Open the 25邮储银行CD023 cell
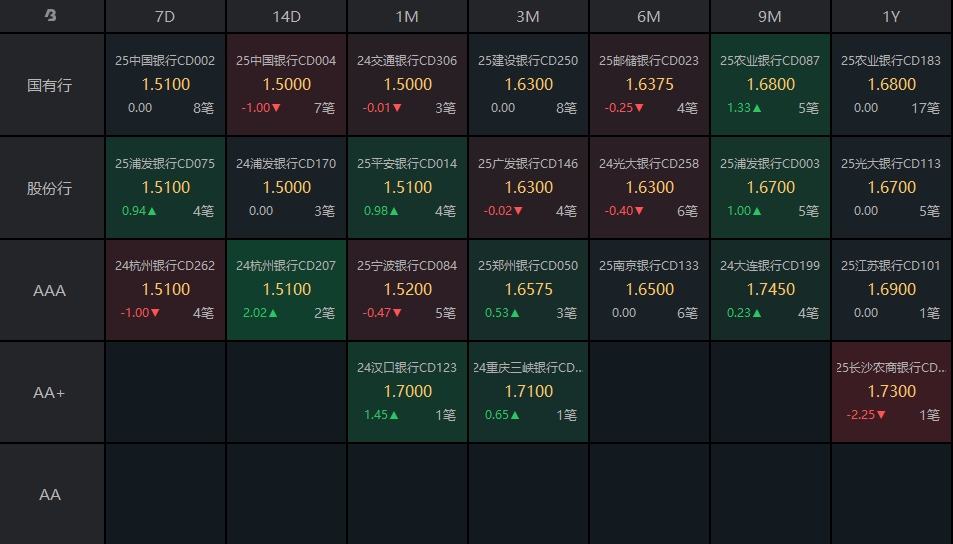The height and width of the screenshot is (544, 953). 649,84
